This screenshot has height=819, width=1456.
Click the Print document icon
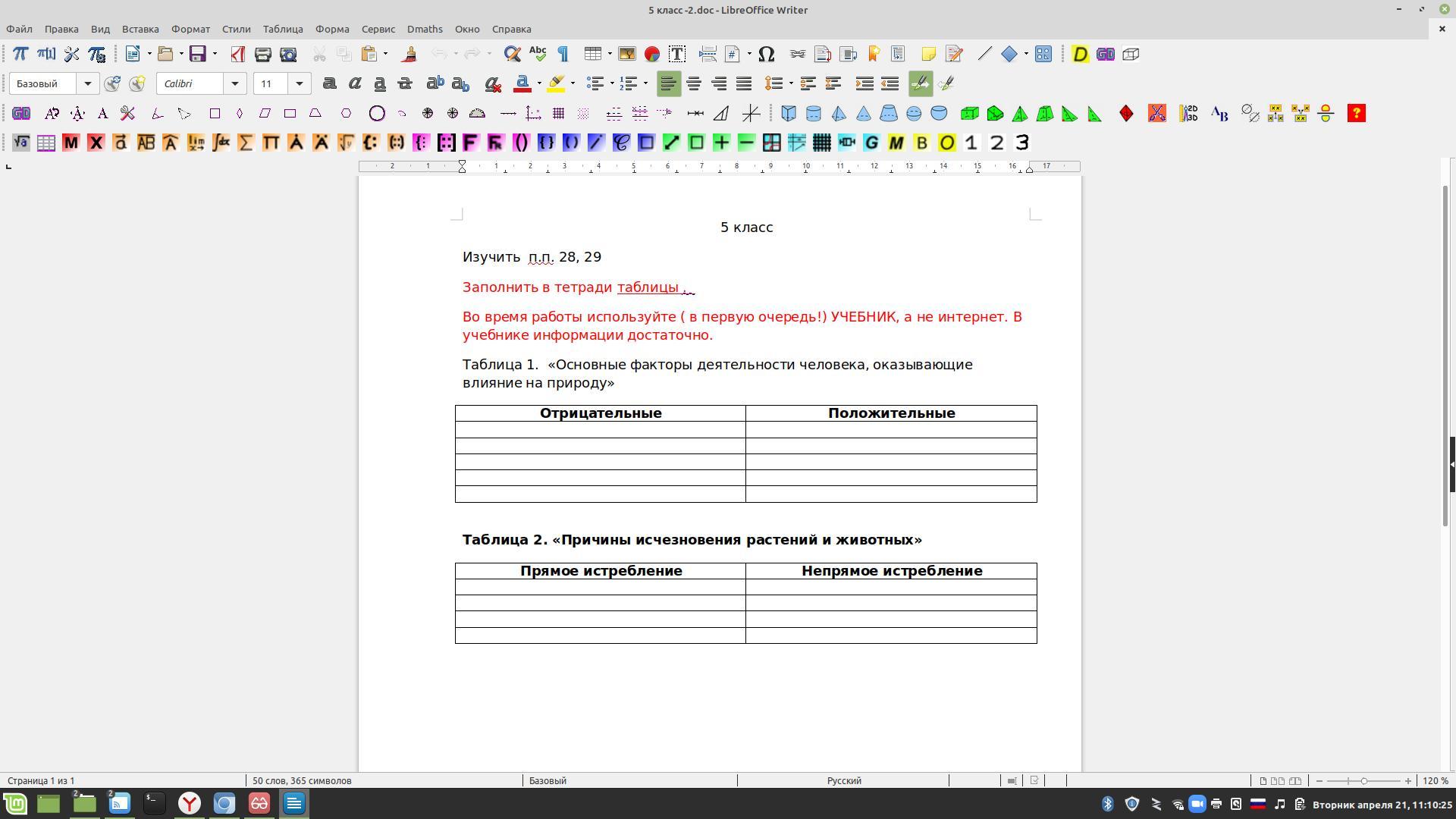(x=262, y=54)
